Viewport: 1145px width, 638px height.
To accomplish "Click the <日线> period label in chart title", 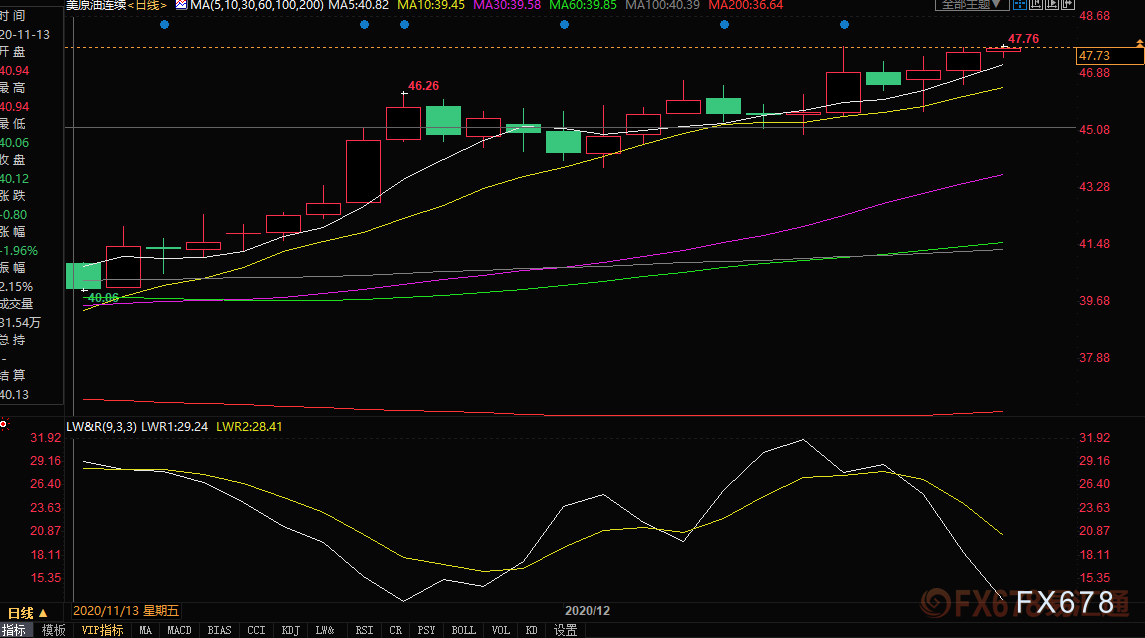I will point(148,5).
